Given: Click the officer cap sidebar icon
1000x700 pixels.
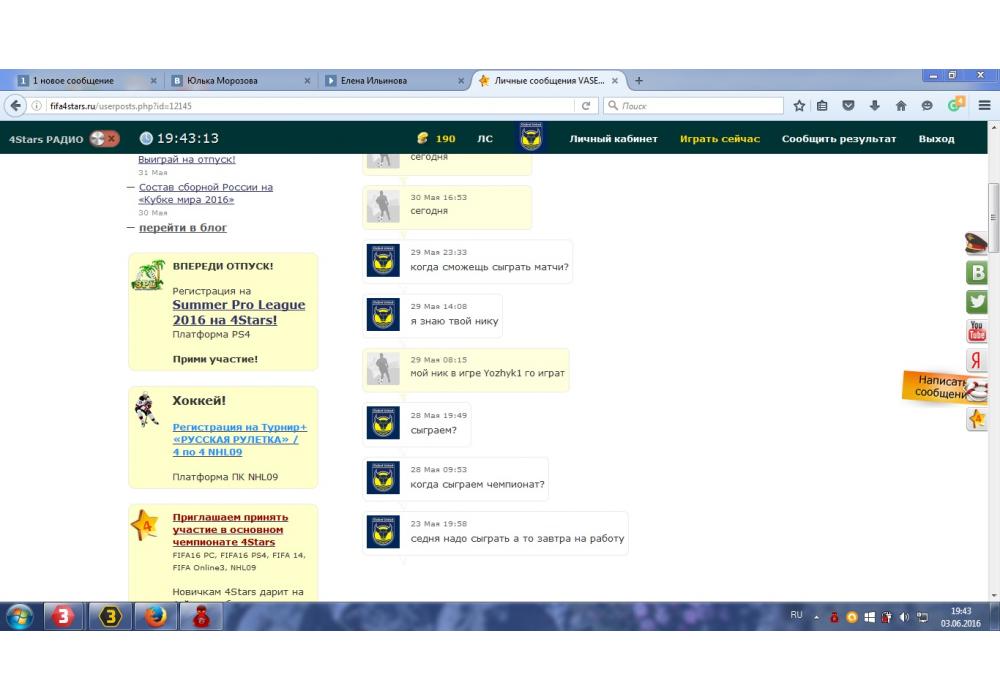Looking at the screenshot, I should pos(976,243).
